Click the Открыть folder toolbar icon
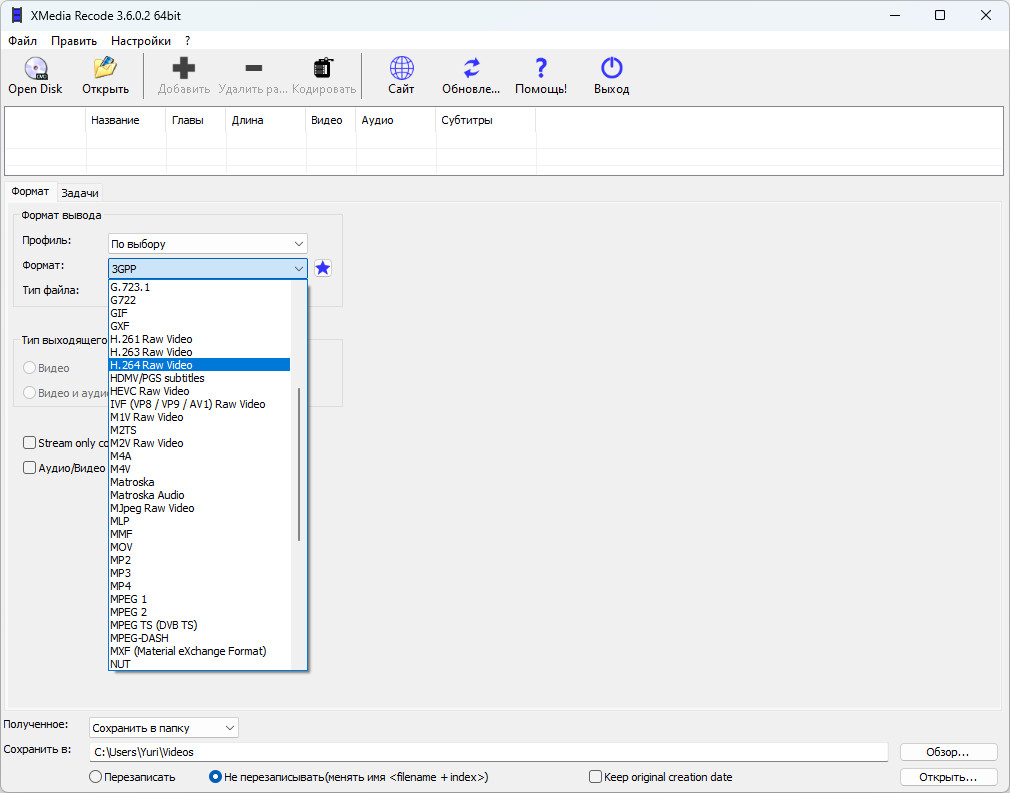 pos(105,68)
